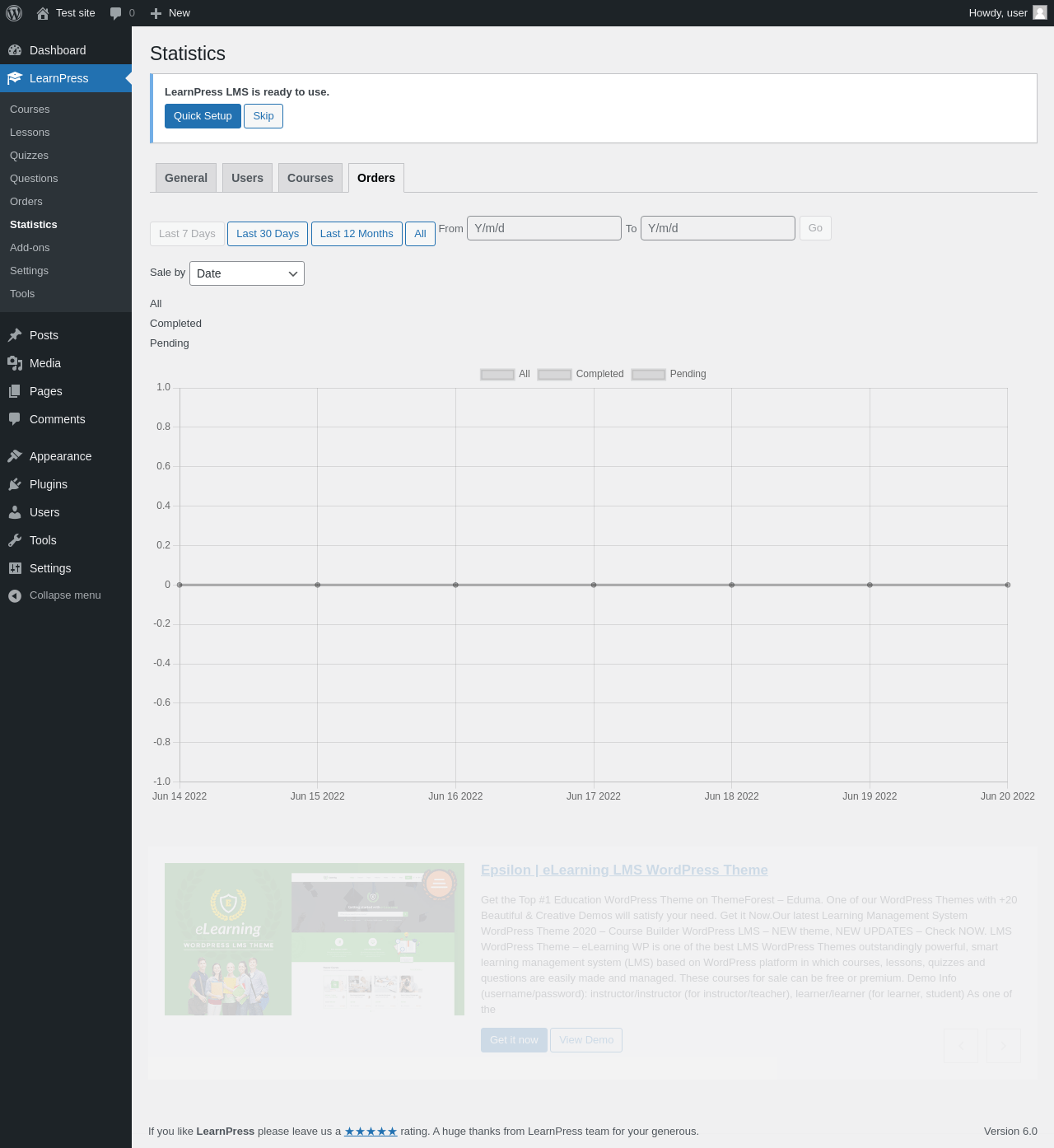Click the Media icon in sidebar
The image size is (1054, 1148).
tap(15, 363)
